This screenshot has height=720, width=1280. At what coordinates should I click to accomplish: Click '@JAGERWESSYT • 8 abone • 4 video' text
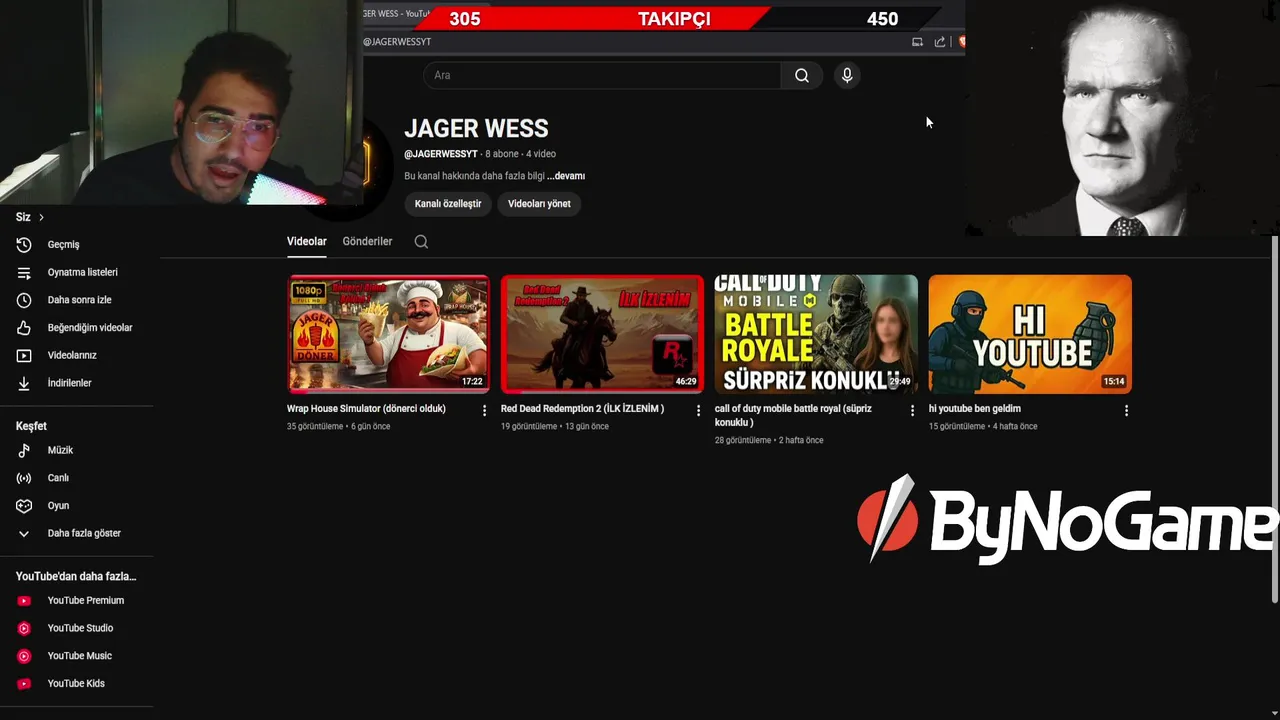(x=480, y=154)
